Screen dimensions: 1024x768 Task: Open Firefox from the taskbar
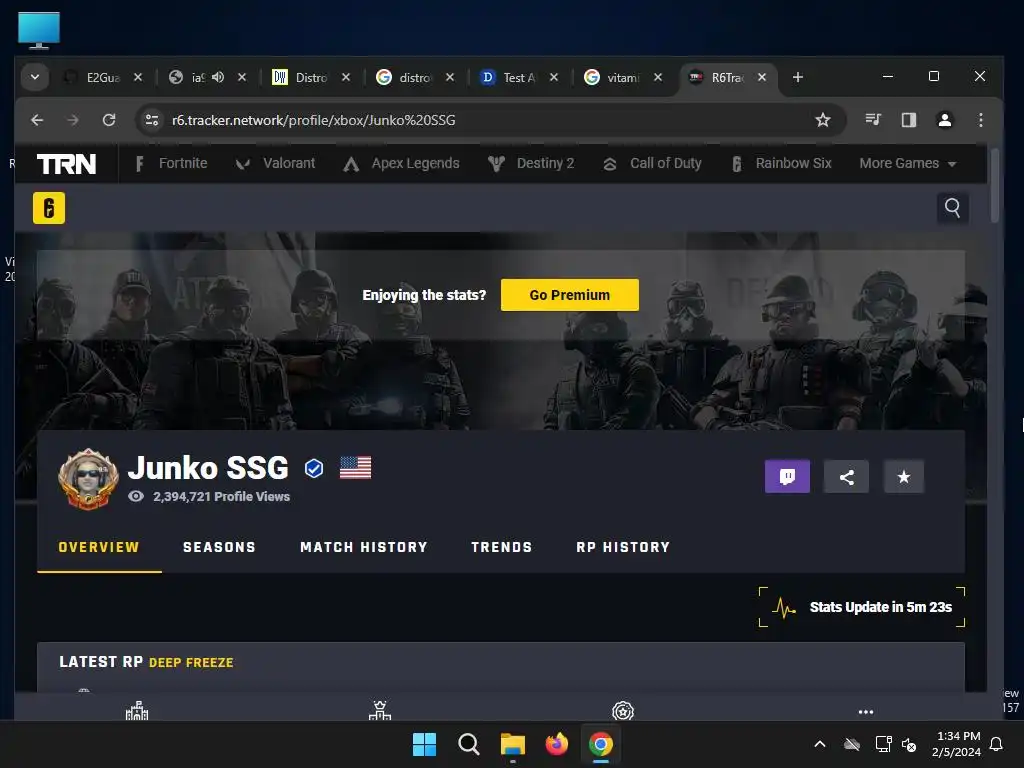[556, 744]
